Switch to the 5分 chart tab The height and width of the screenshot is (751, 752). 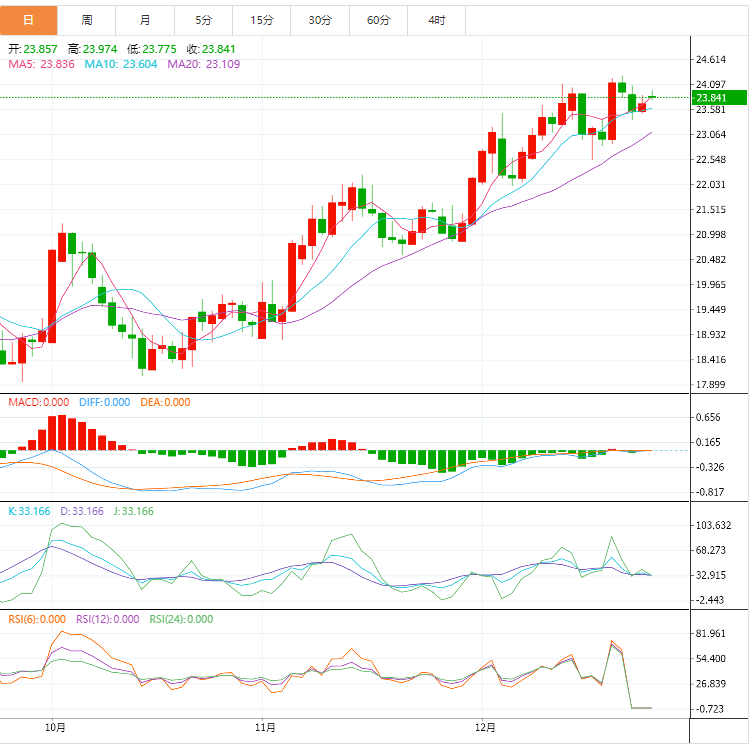[204, 20]
